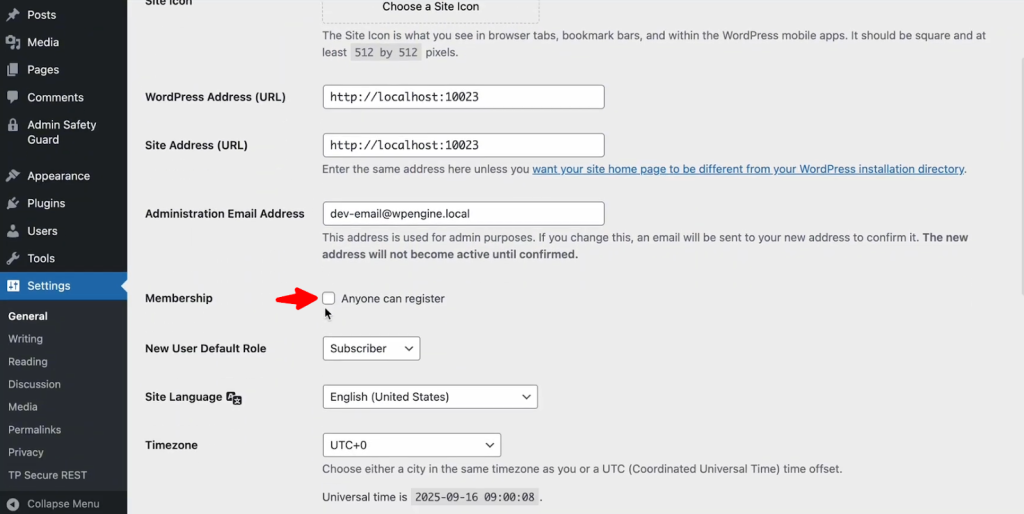Select the Discussion settings submenu

coord(35,384)
